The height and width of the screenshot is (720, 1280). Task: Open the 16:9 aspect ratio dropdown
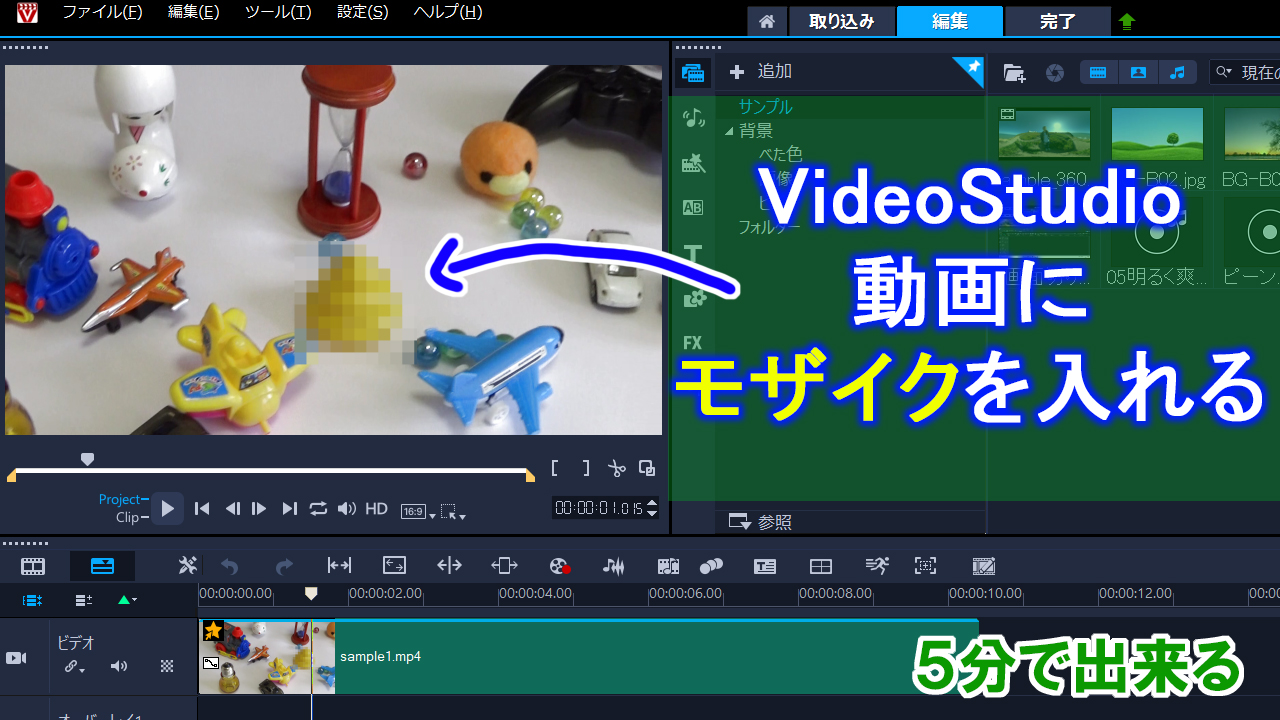tap(418, 511)
